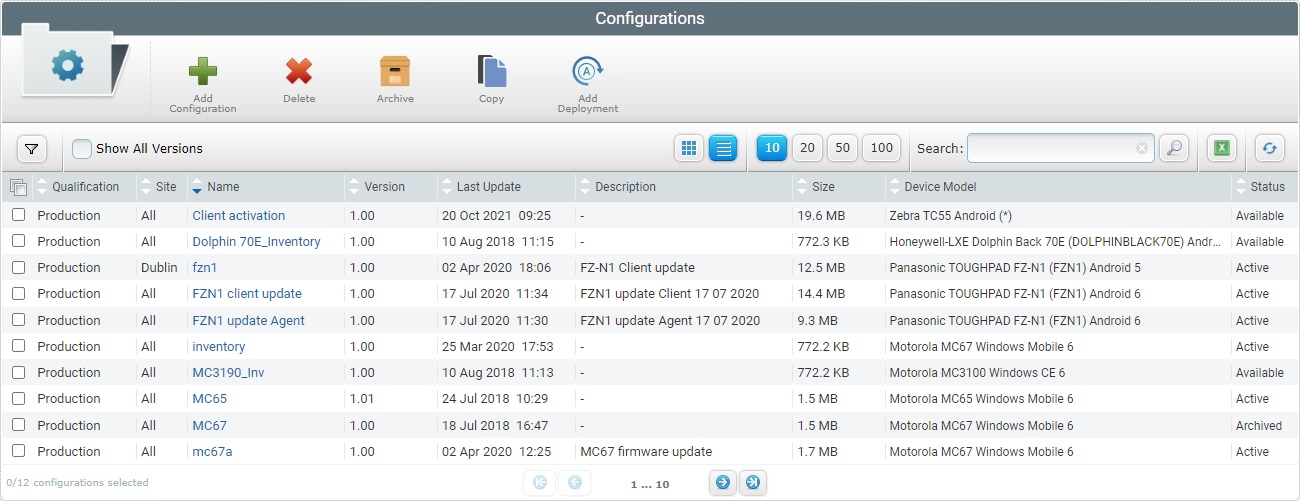Image resolution: width=1300 pixels, height=501 pixels.
Task: Open the inventory configuration link
Action: 218,346
